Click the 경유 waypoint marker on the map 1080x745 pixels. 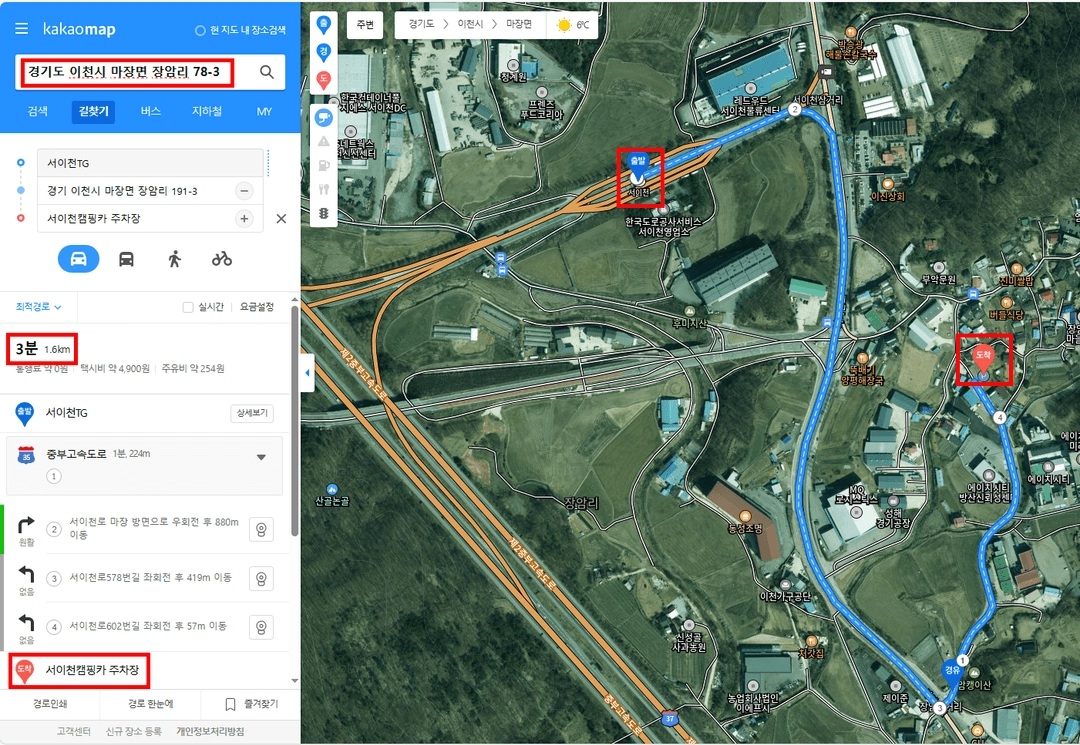click(x=952, y=671)
